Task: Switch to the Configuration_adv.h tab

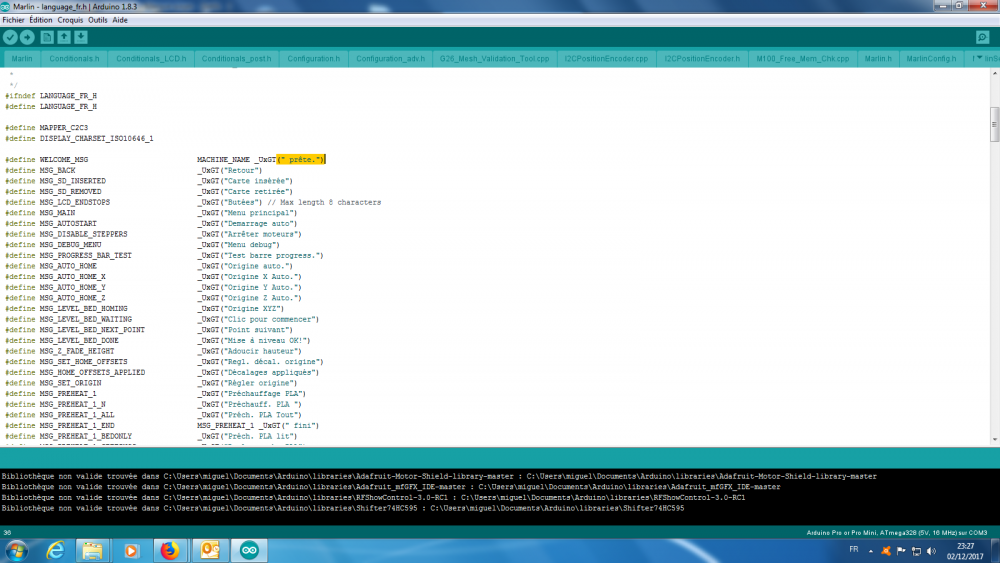Action: pyautogui.click(x=390, y=59)
